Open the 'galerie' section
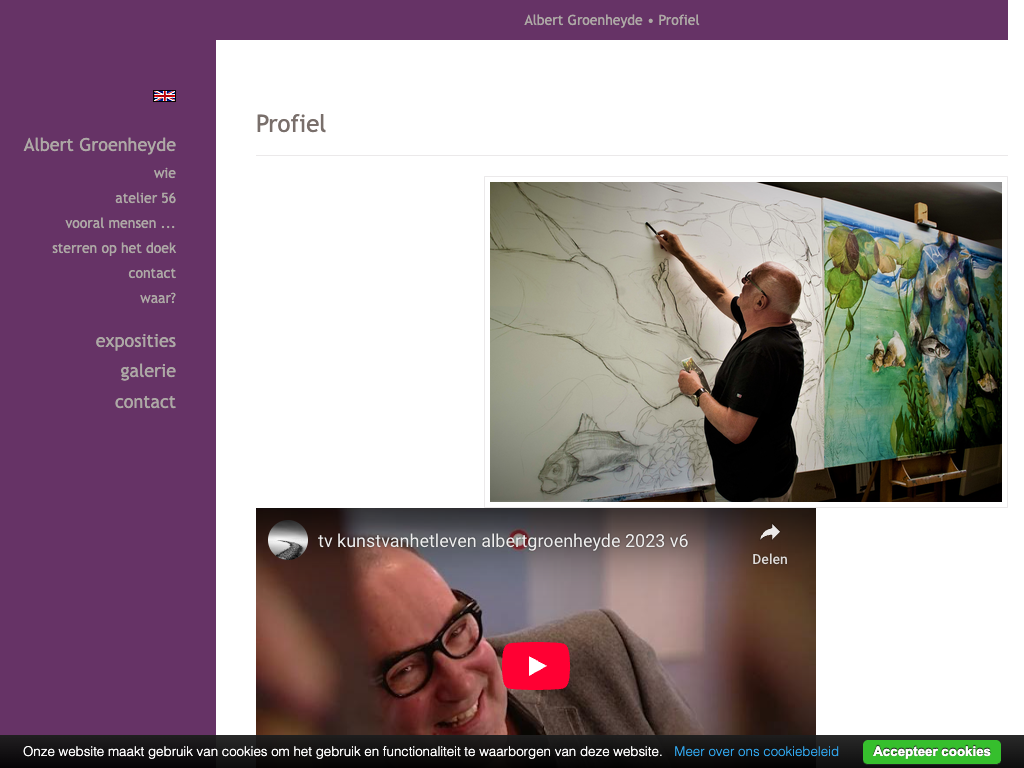Screen dimensions: 1024x768 coord(148,371)
